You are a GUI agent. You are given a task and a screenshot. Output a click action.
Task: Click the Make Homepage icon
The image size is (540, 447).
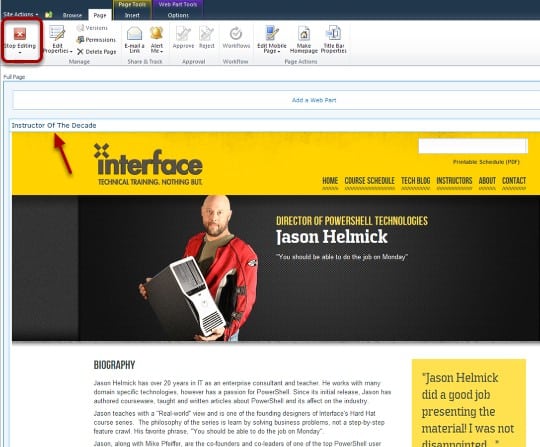pos(304,33)
